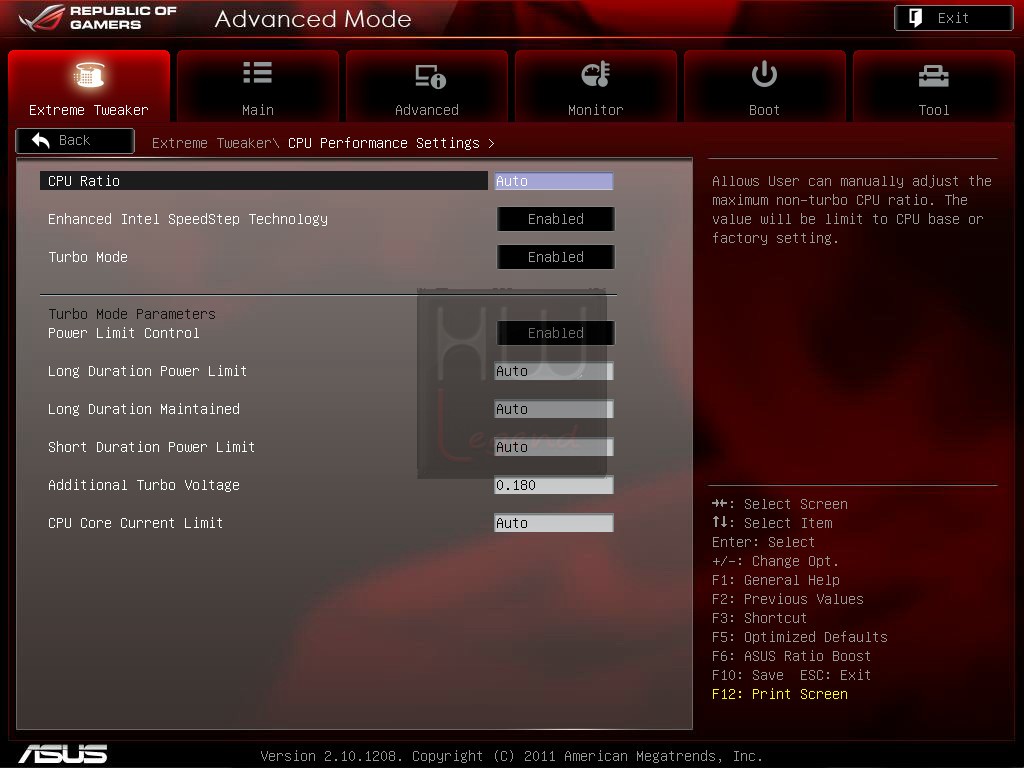Open the Main tab
Viewport: 1024px width, 768px height.
[258, 86]
